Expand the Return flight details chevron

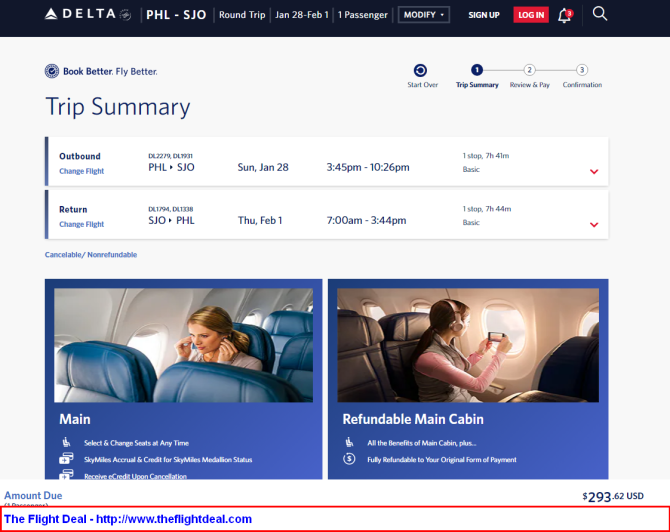coord(594,224)
